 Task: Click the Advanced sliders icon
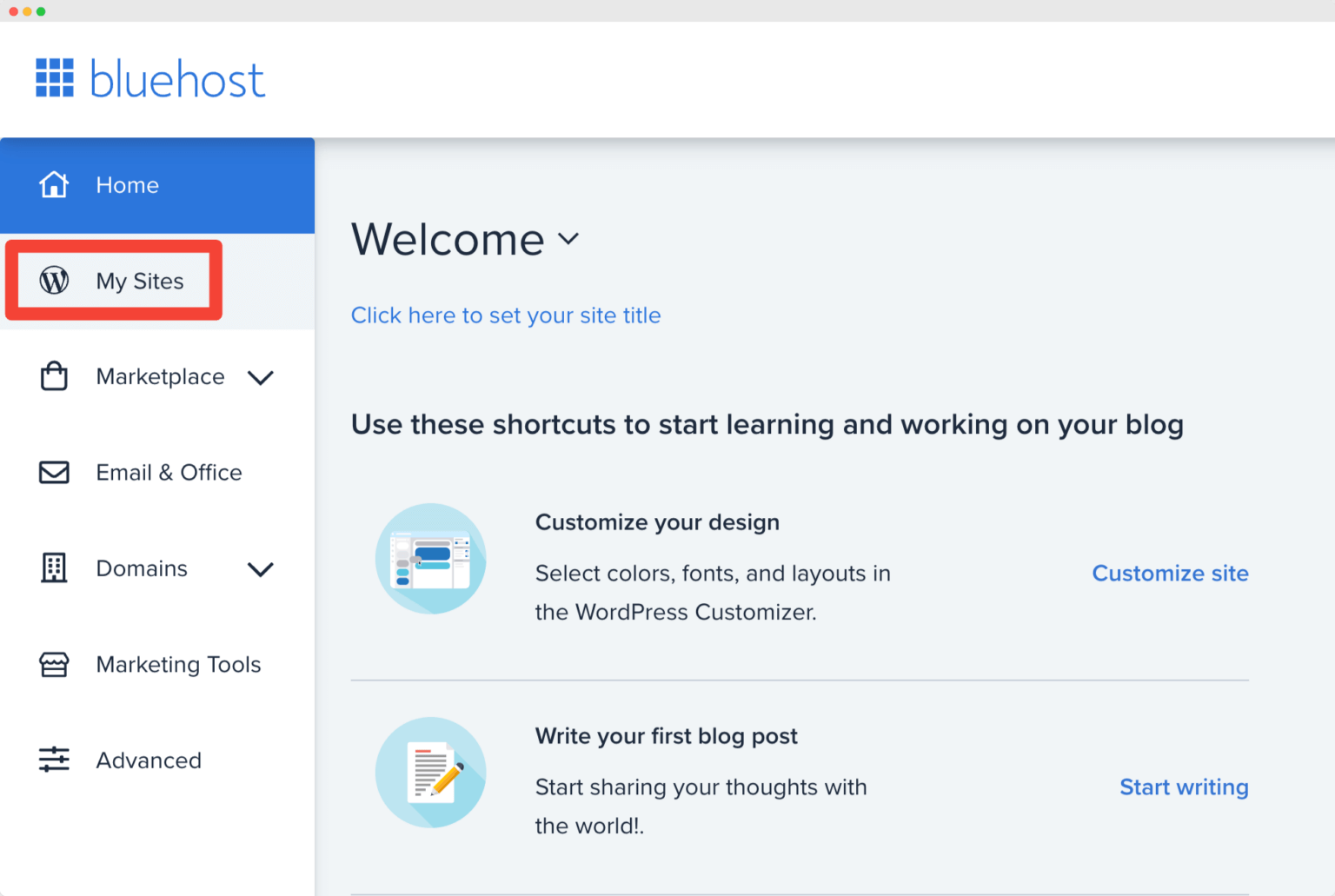[x=54, y=760]
